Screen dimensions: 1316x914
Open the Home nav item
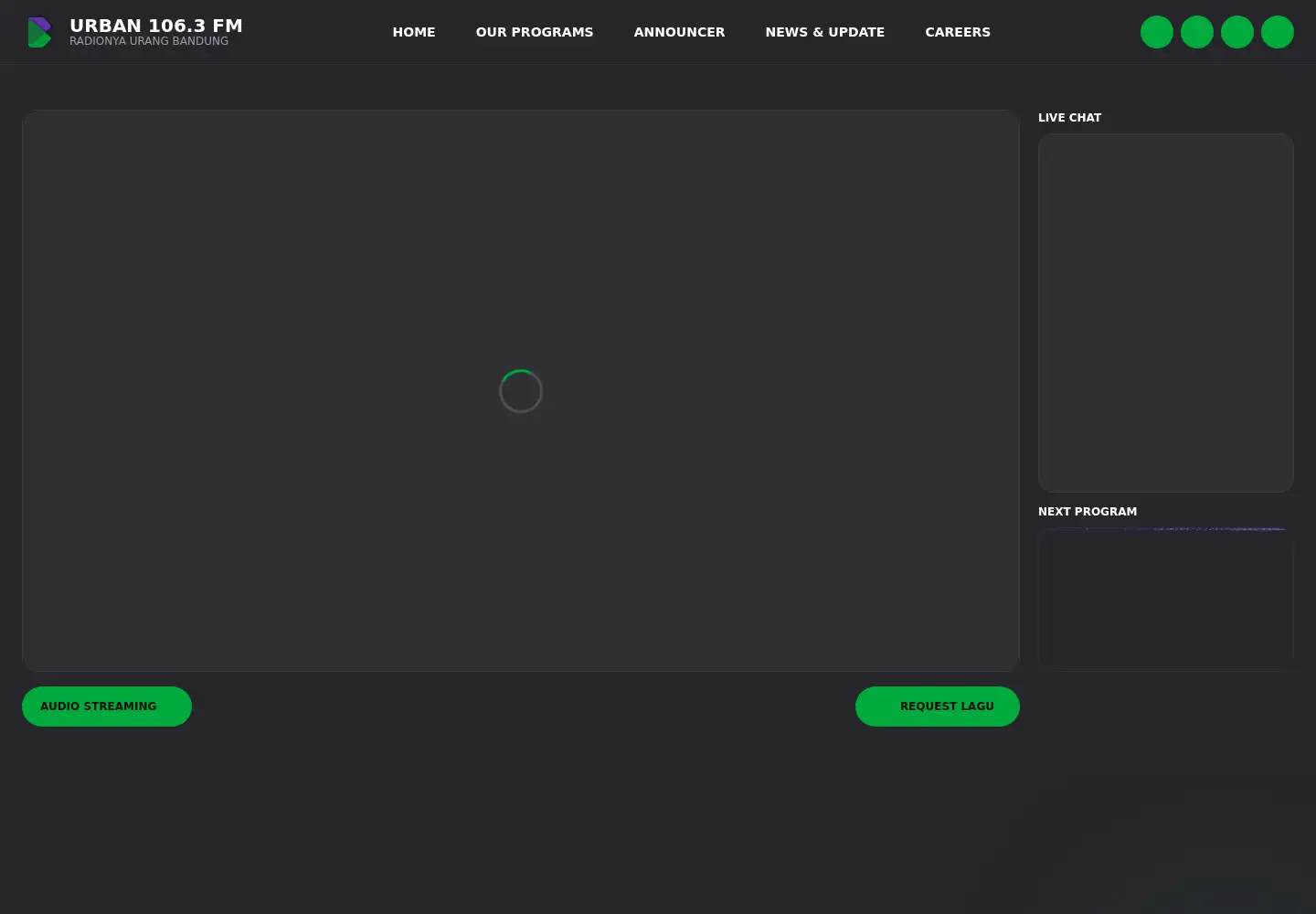pyautogui.click(x=414, y=32)
